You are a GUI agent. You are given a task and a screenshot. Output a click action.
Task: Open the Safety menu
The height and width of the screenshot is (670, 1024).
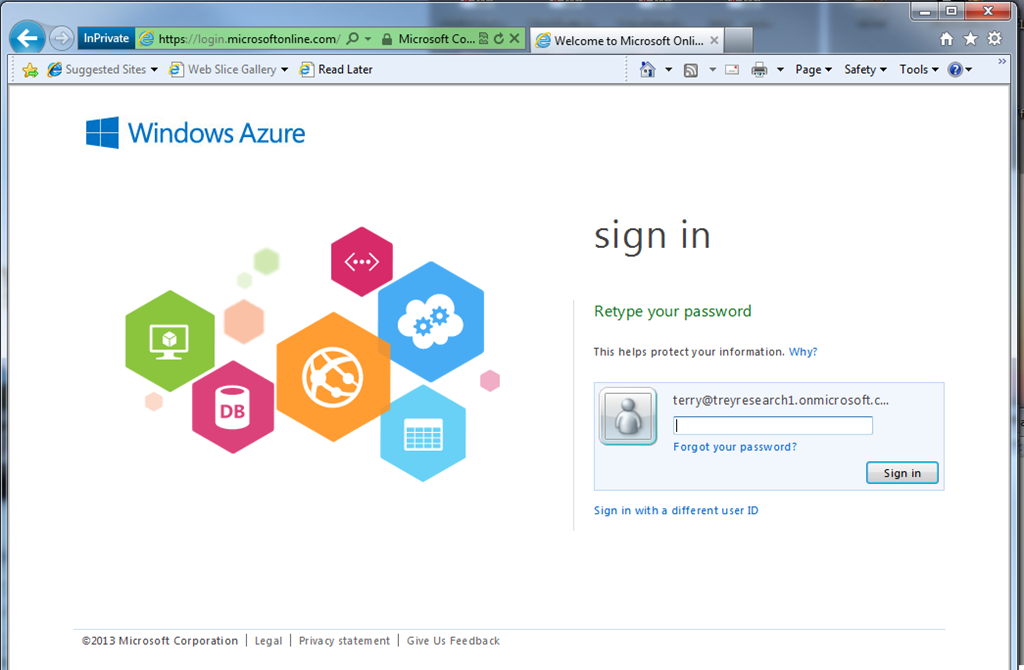pos(865,69)
